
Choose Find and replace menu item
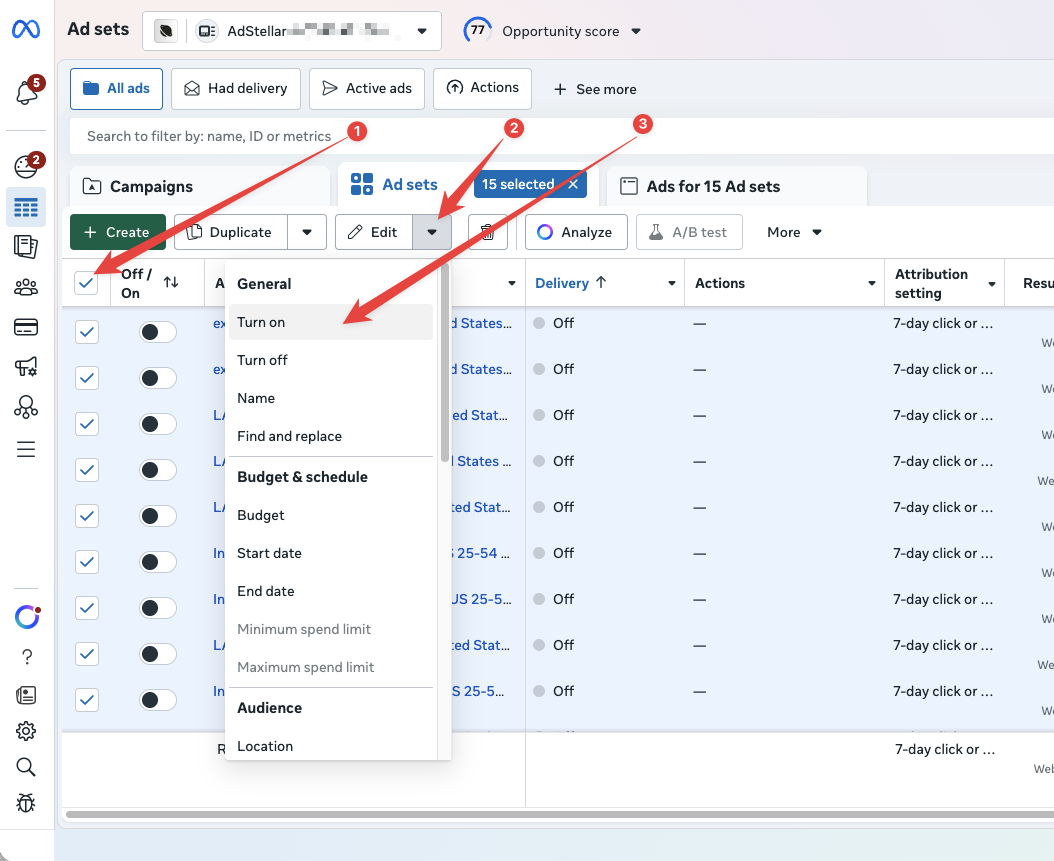coord(331,436)
